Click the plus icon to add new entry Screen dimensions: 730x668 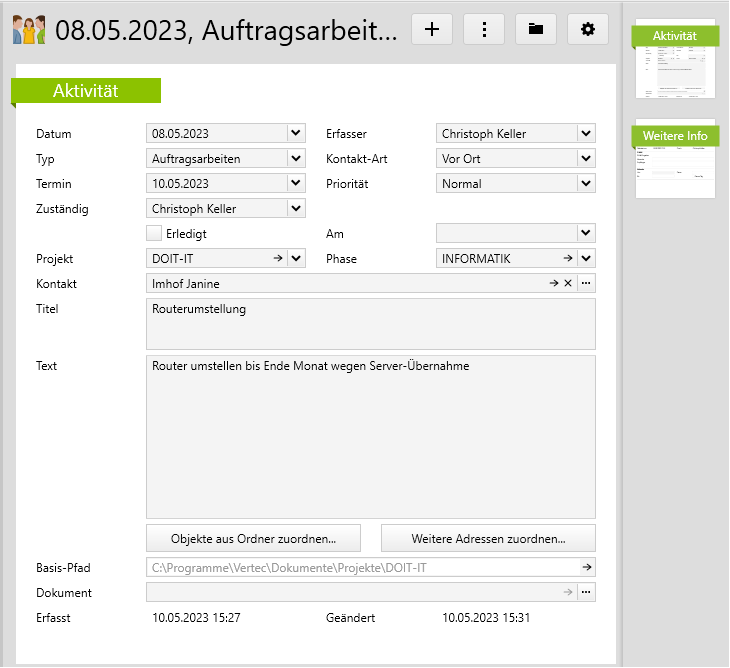(x=432, y=29)
